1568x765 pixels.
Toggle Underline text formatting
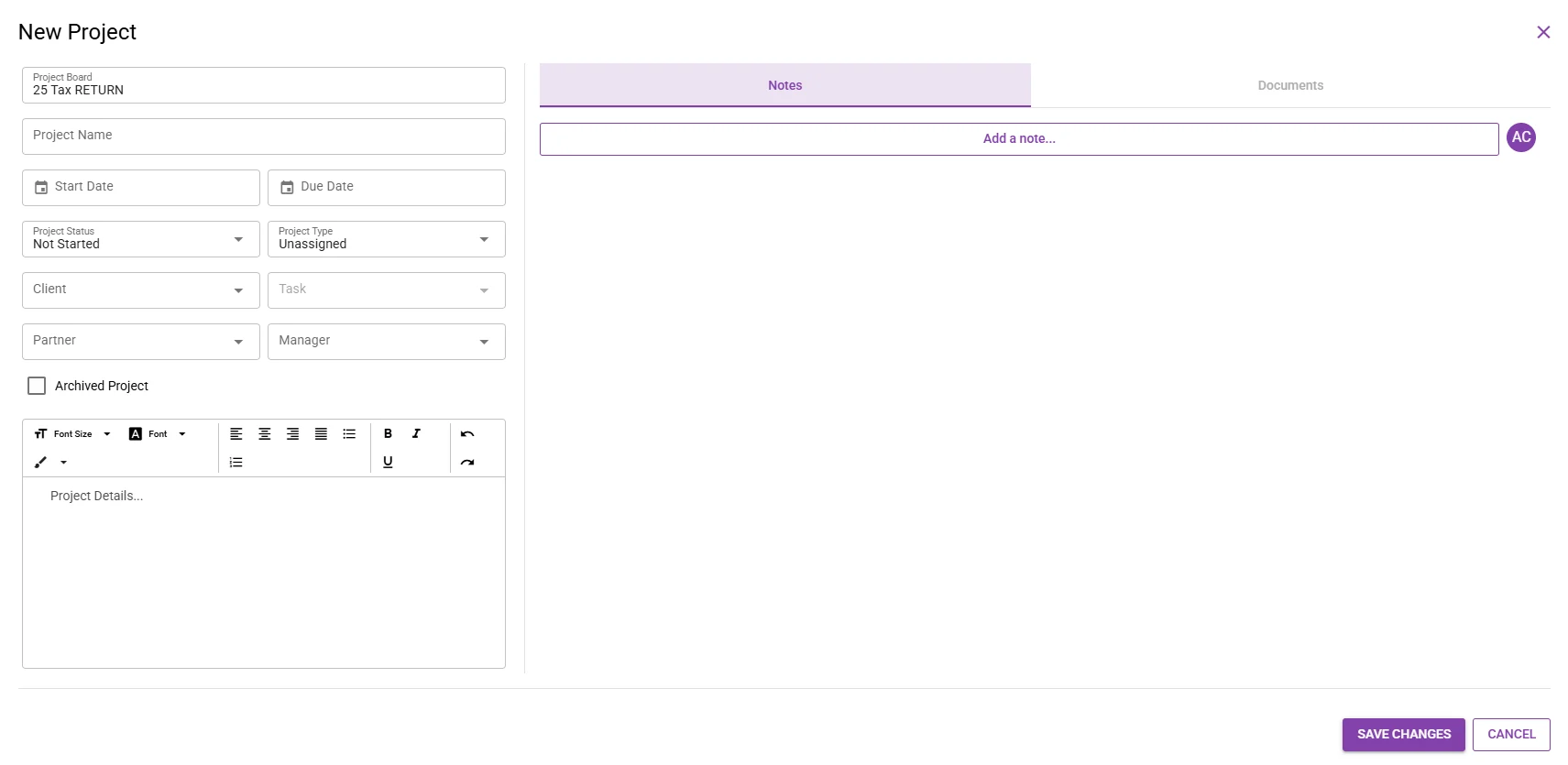pyautogui.click(x=388, y=462)
